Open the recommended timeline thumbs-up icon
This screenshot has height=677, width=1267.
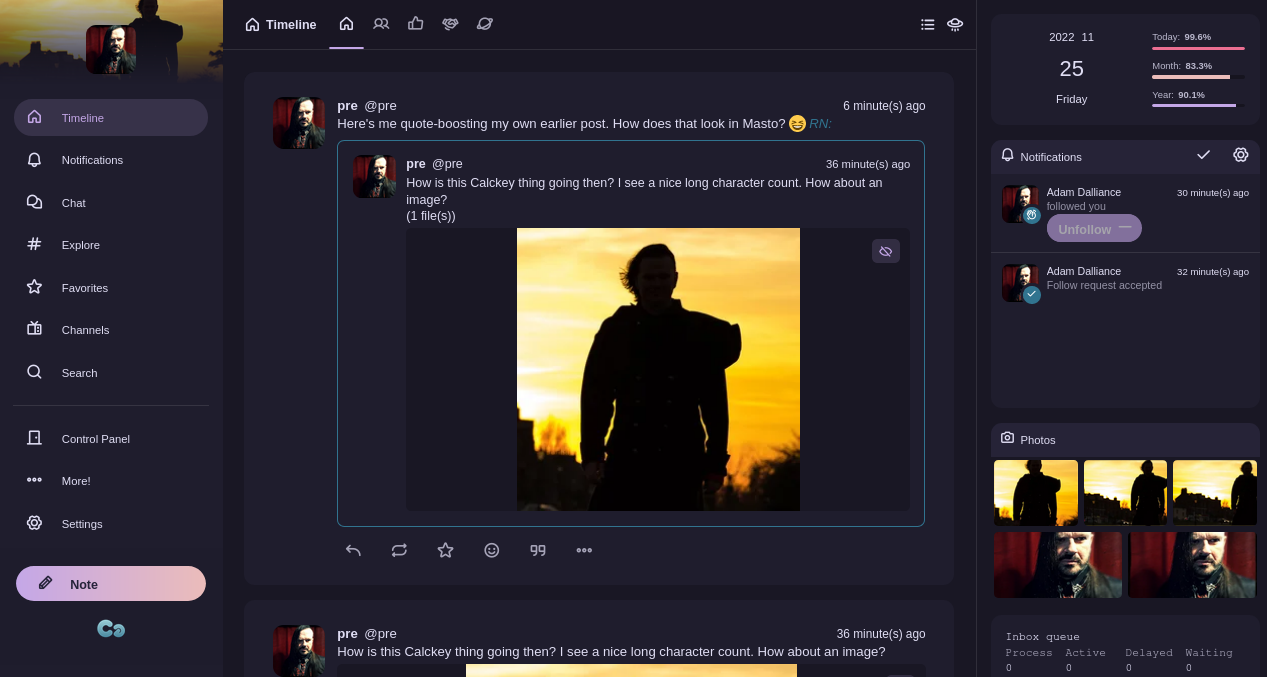[416, 24]
